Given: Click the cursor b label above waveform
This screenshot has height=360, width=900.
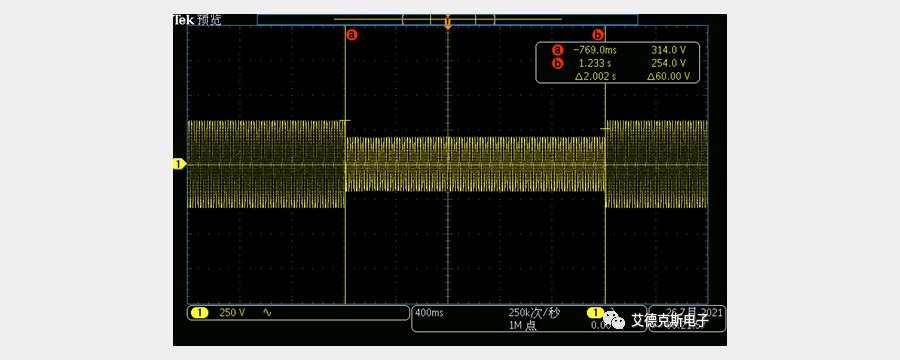Looking at the screenshot, I should click(598, 34).
